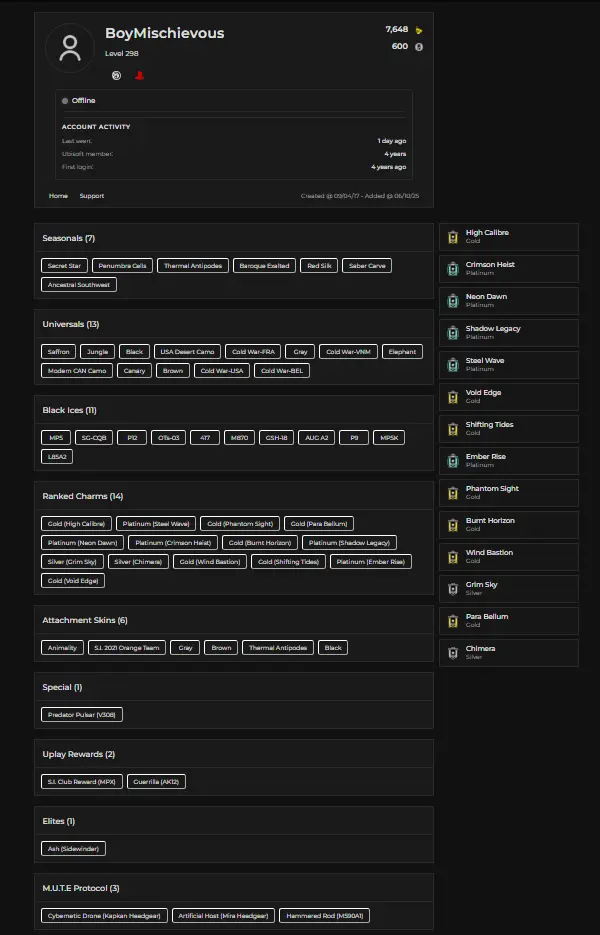Click the profile avatar icon

tap(70, 48)
